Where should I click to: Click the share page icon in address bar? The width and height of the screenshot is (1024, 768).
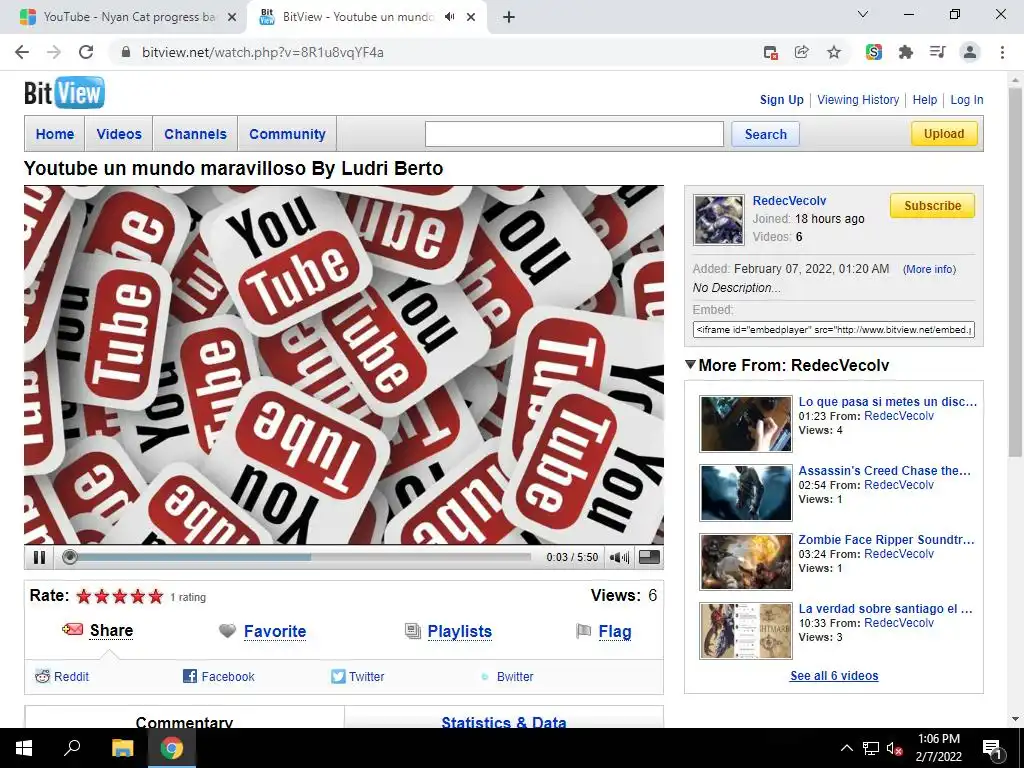(x=801, y=52)
